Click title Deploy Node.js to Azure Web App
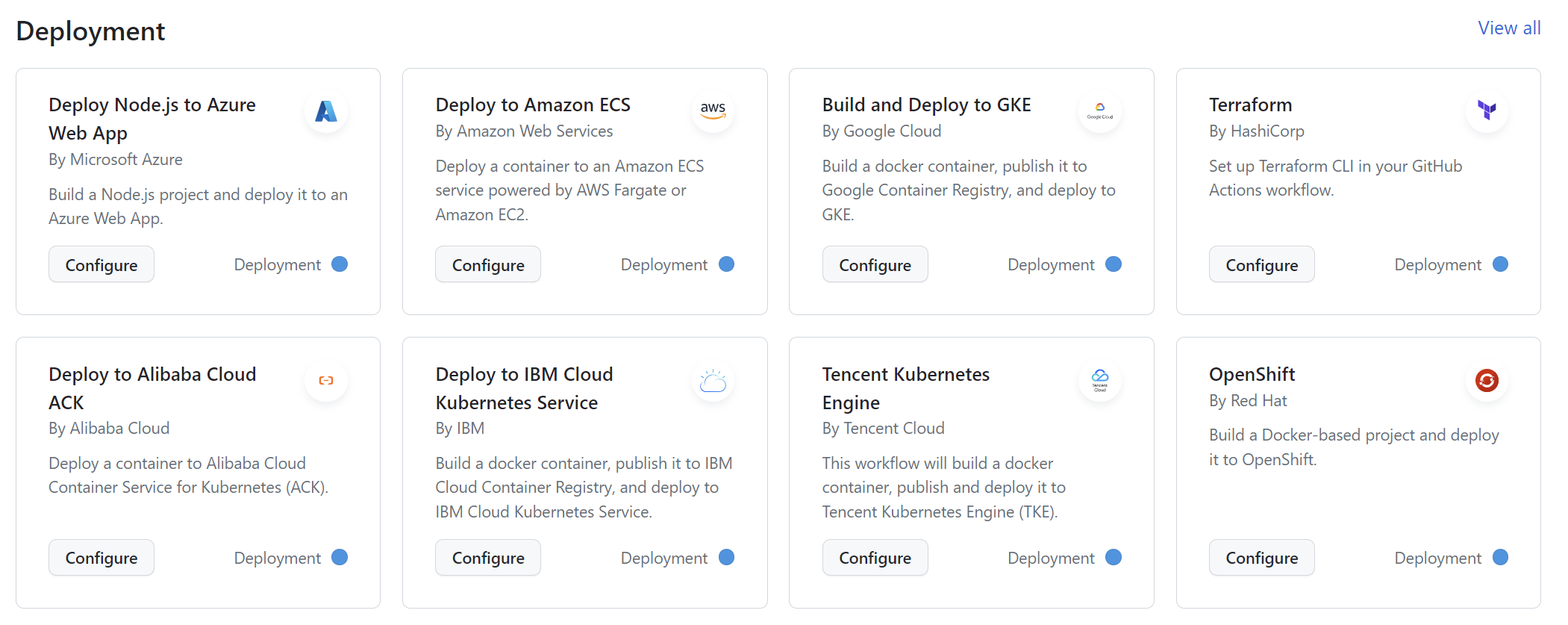The height and width of the screenshot is (625, 1568). (152, 119)
